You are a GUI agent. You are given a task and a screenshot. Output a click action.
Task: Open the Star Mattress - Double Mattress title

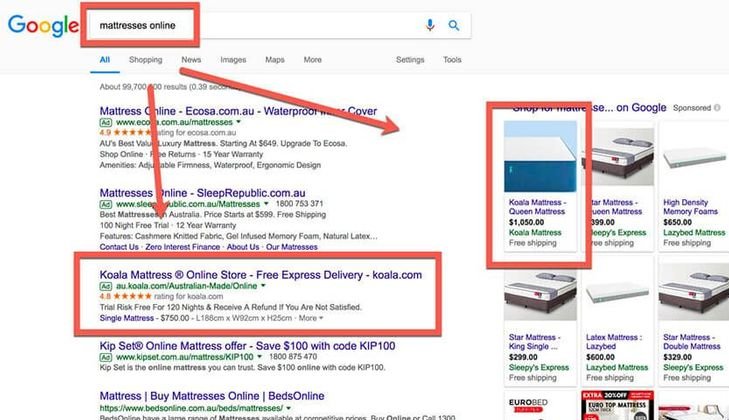point(692,342)
